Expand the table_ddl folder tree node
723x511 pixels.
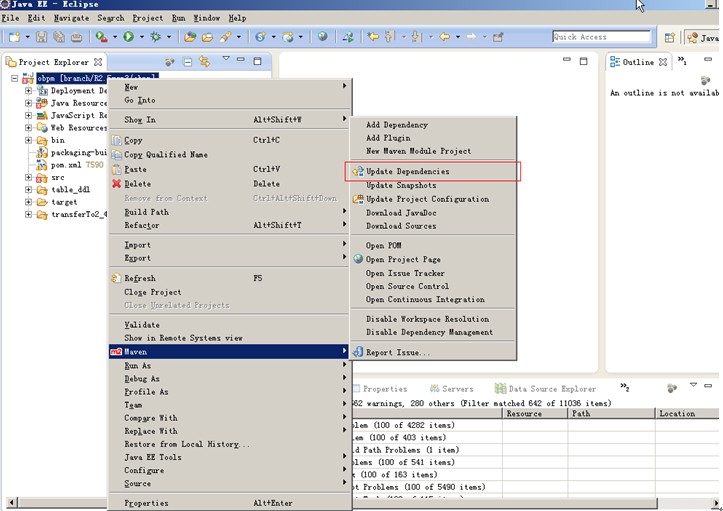[x=29, y=189]
